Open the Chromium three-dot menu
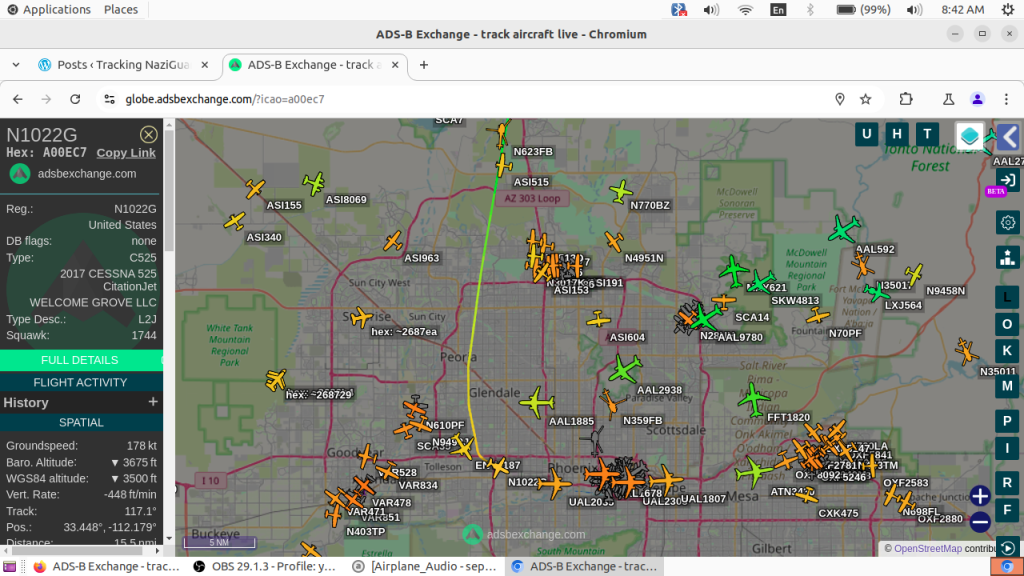 click(1006, 99)
